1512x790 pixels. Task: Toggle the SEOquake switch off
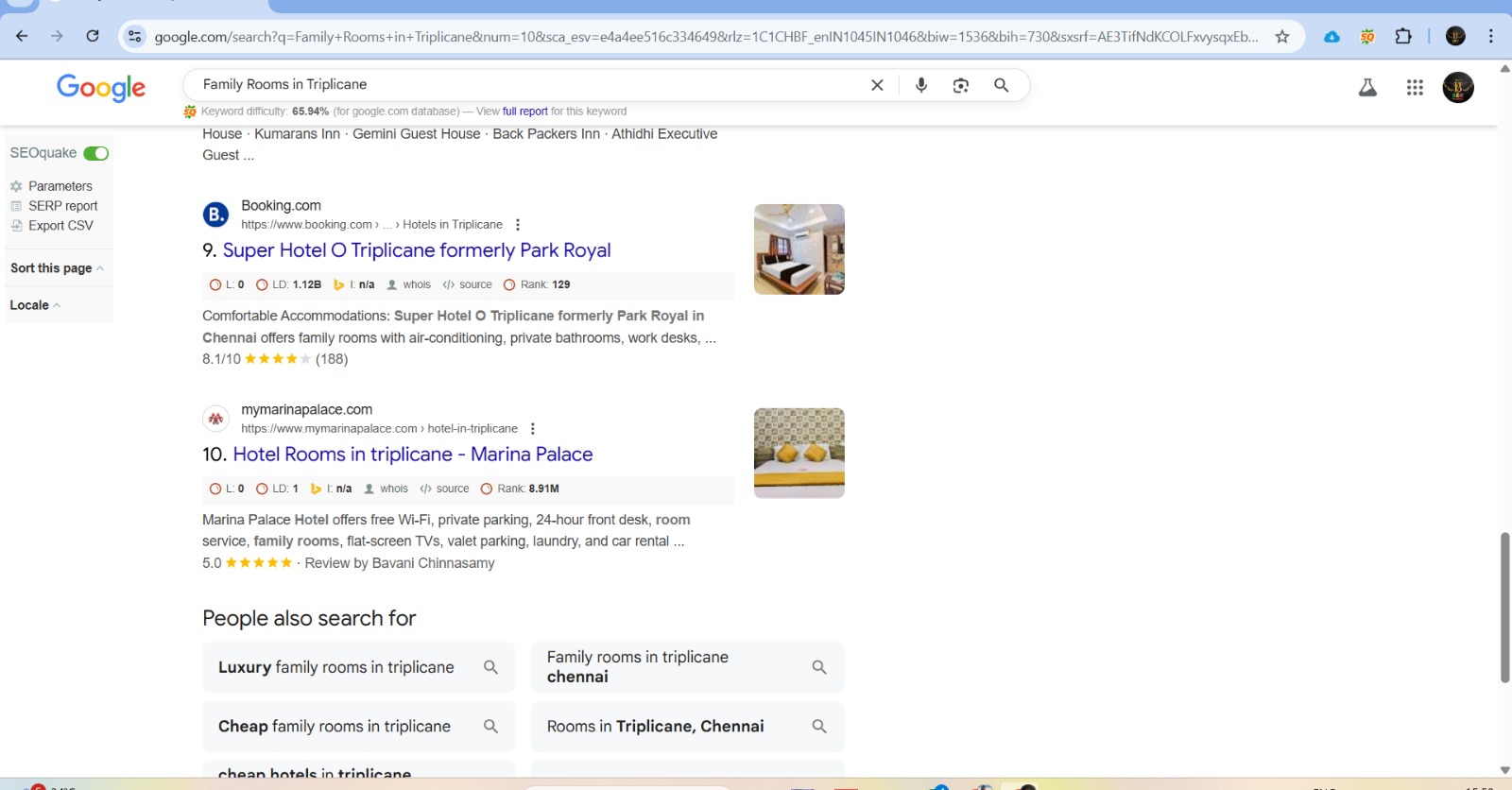96,153
